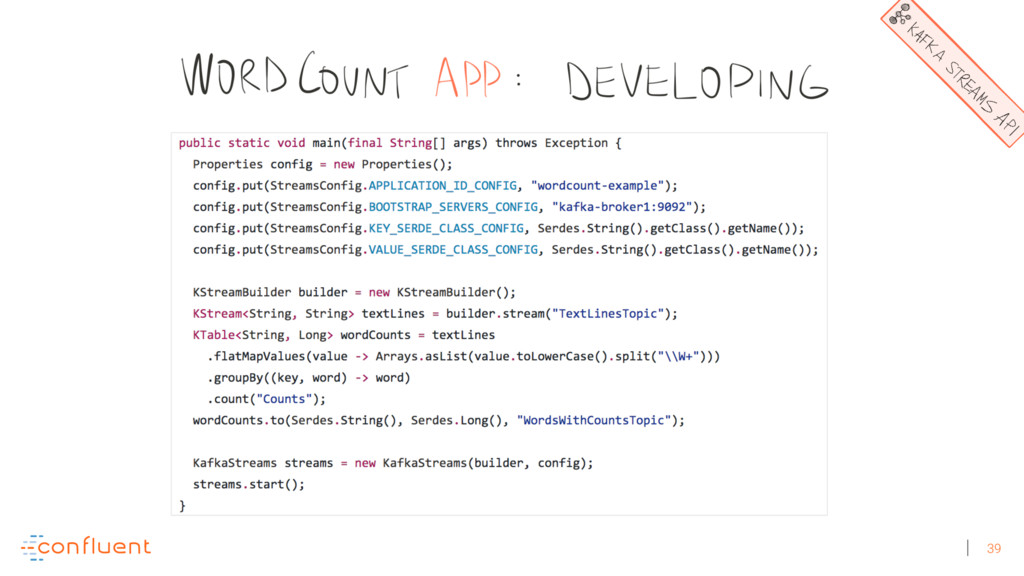This screenshot has height=576, width=1024.
Task: Click "KStreamBuilder builder" declaration line
Action: (x=354, y=293)
